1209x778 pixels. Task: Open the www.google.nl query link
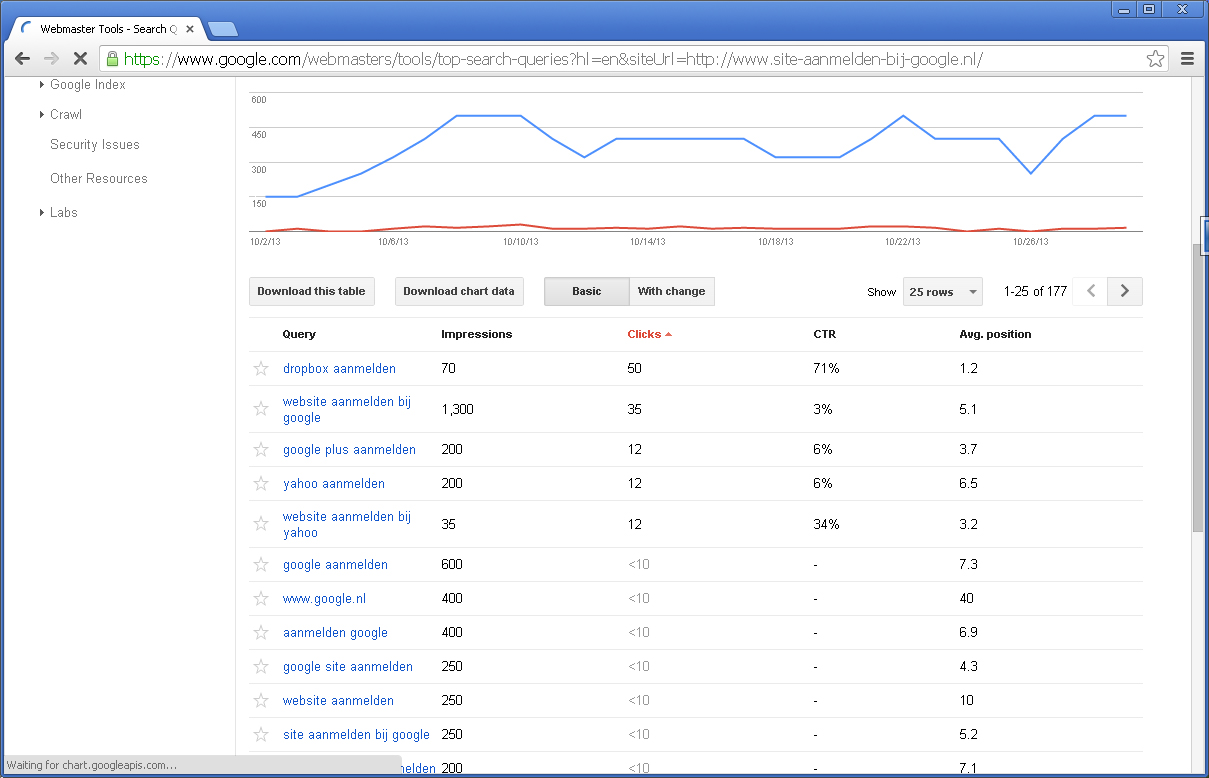pyautogui.click(x=324, y=599)
